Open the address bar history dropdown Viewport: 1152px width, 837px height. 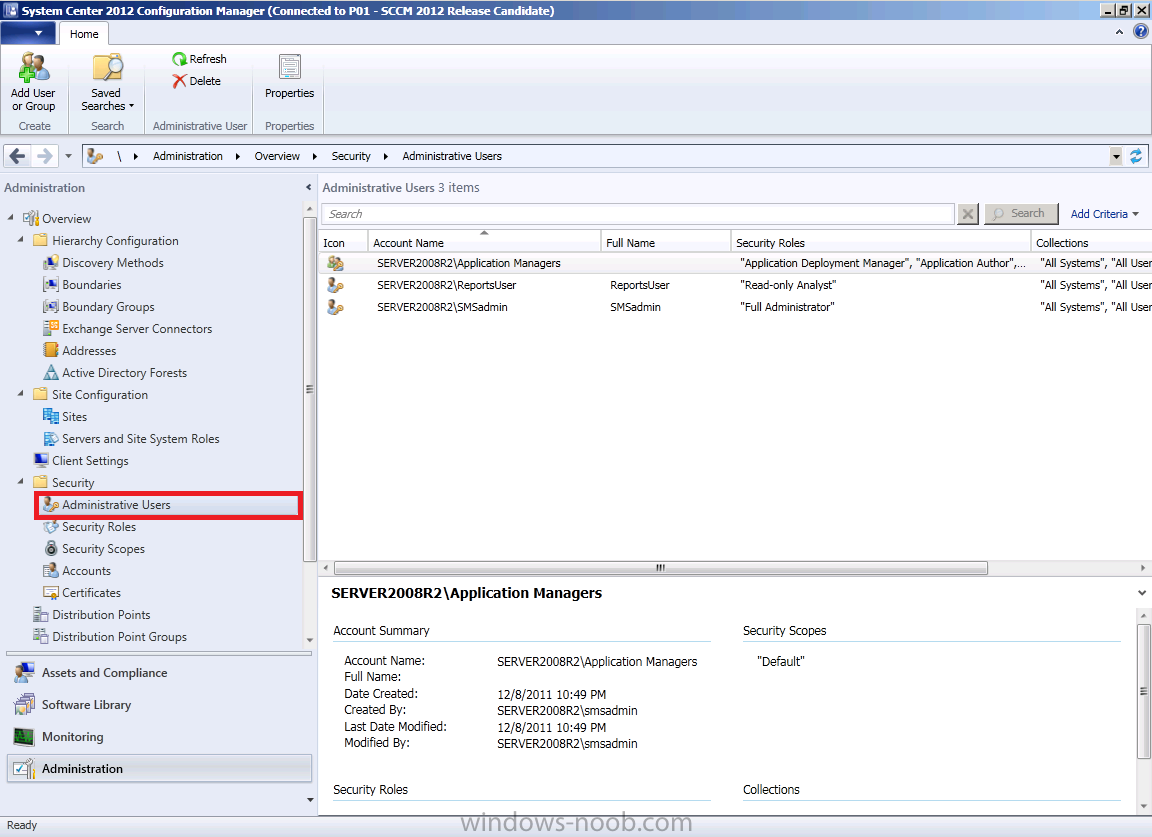click(x=1116, y=156)
